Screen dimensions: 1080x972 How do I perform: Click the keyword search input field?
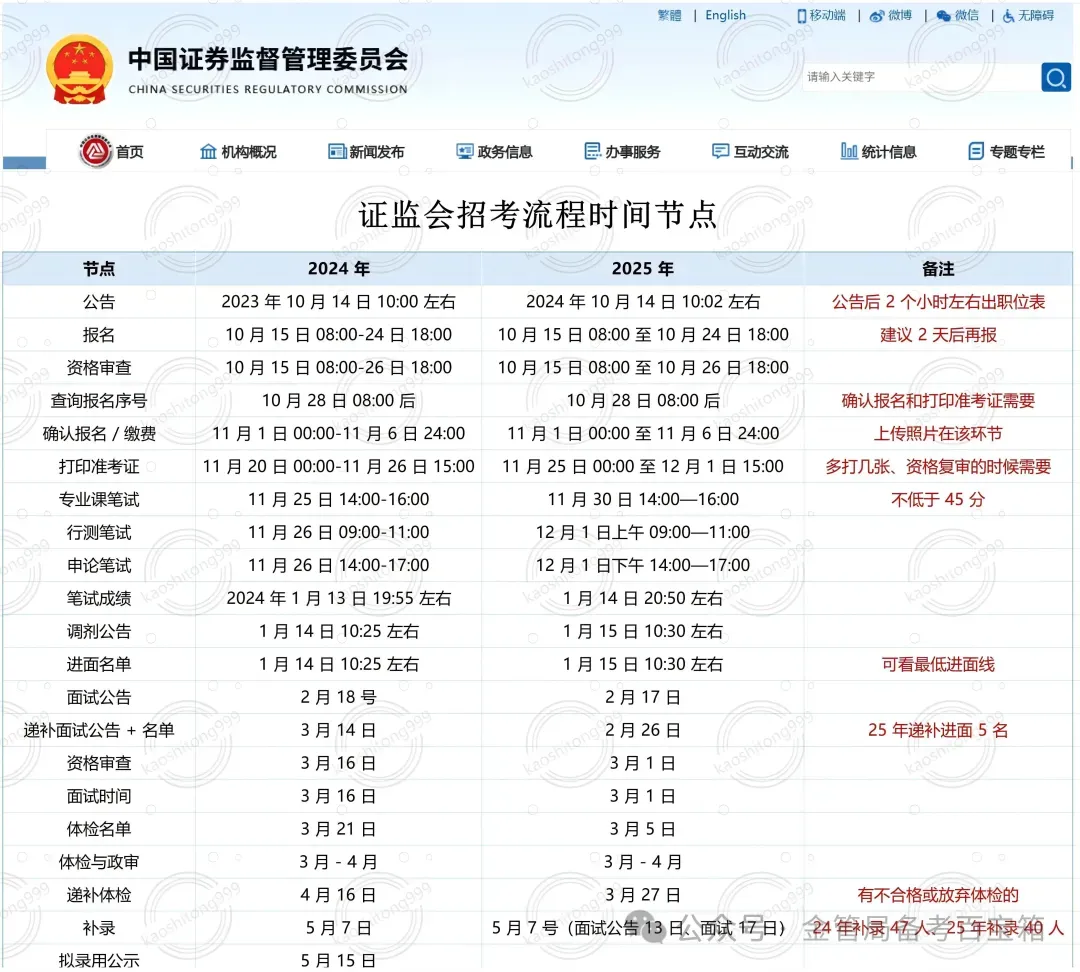(922, 77)
